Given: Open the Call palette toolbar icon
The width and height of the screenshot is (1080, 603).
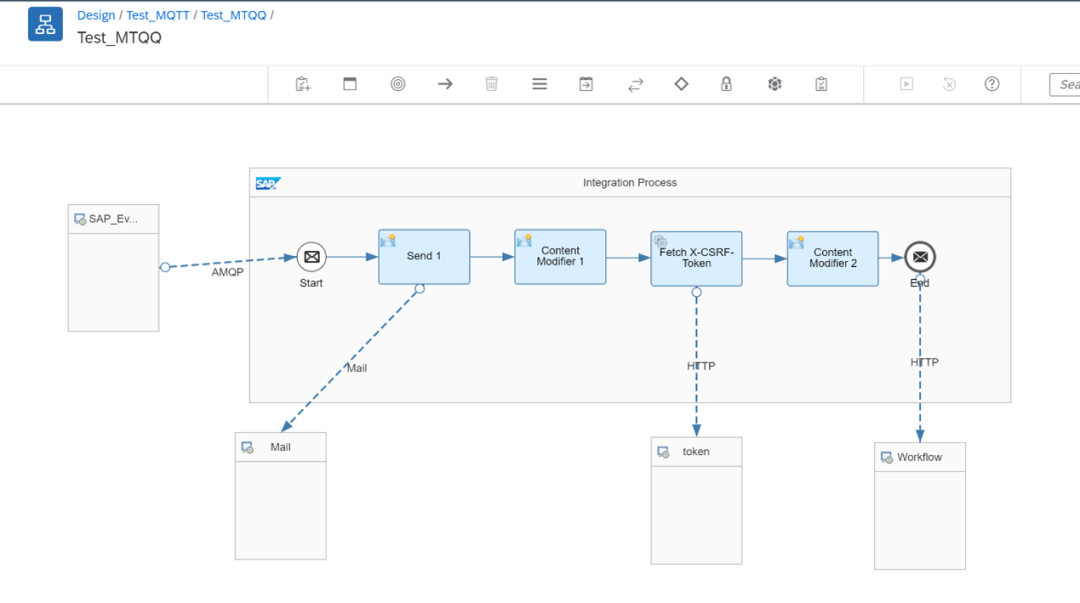Looking at the screenshot, I should (x=586, y=84).
